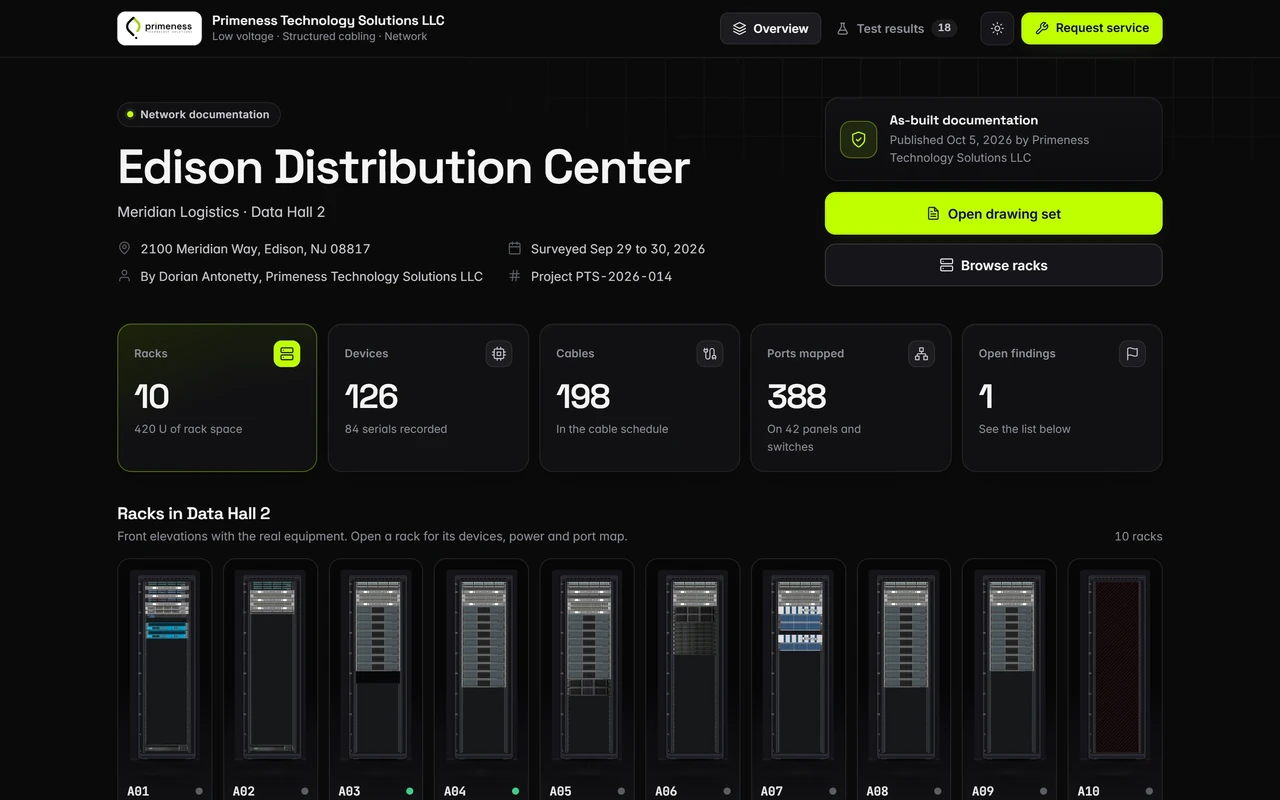This screenshot has width=1280, height=800.
Task: Click the Ports mapped network icon
Action: pos(921,353)
